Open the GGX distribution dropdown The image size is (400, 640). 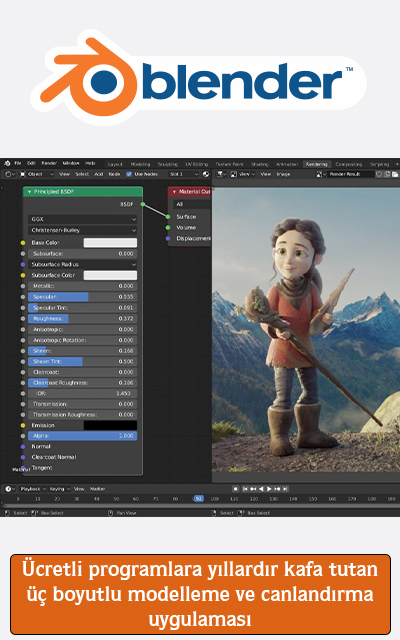tap(82, 219)
